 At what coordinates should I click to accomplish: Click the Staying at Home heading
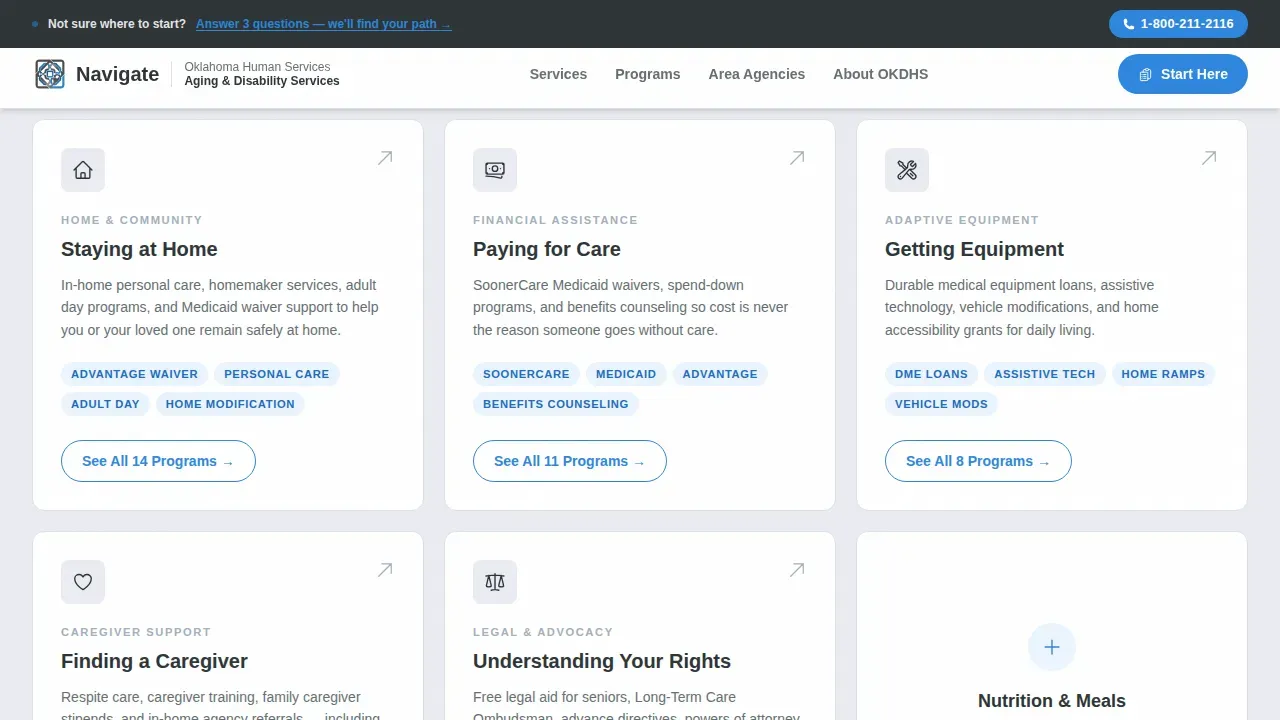139,249
